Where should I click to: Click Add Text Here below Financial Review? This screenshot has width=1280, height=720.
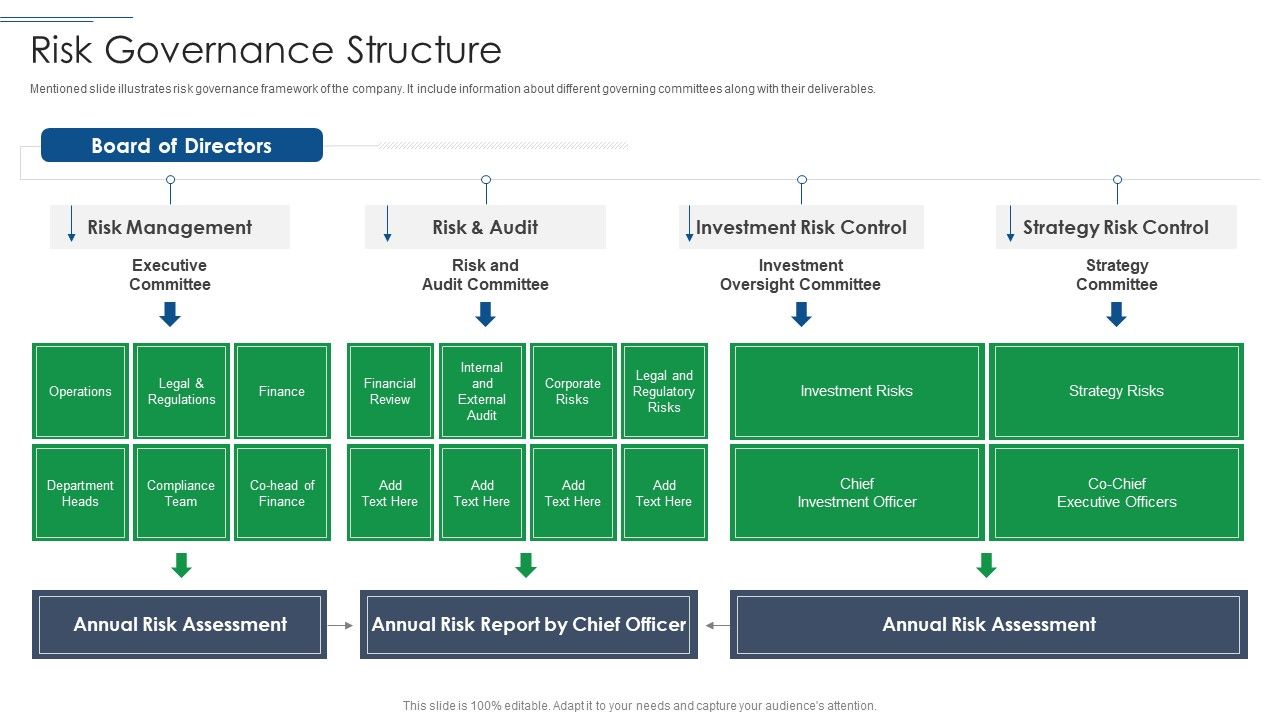[x=390, y=493]
